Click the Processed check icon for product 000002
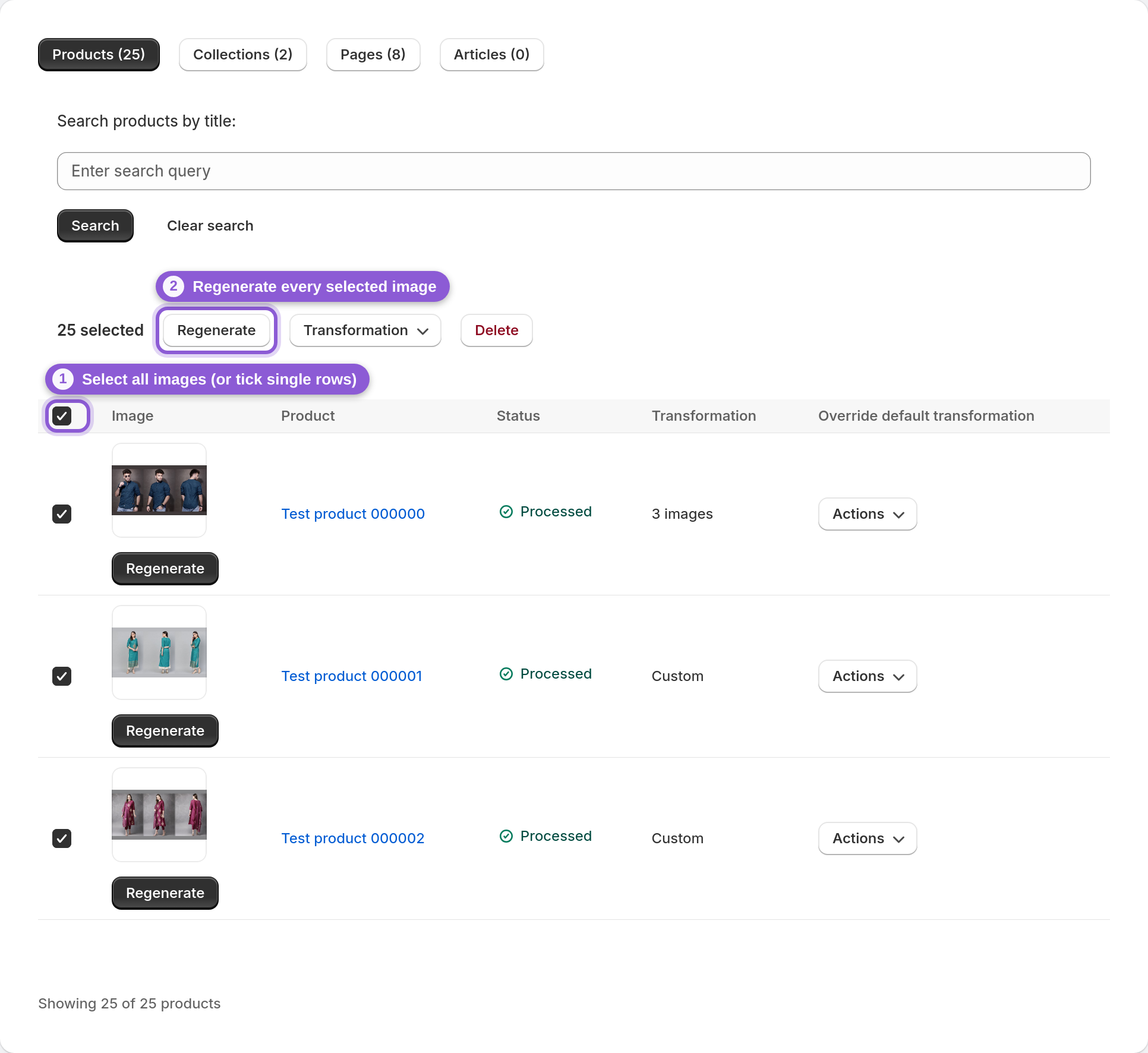The height and width of the screenshot is (1053, 1148). pos(506,836)
